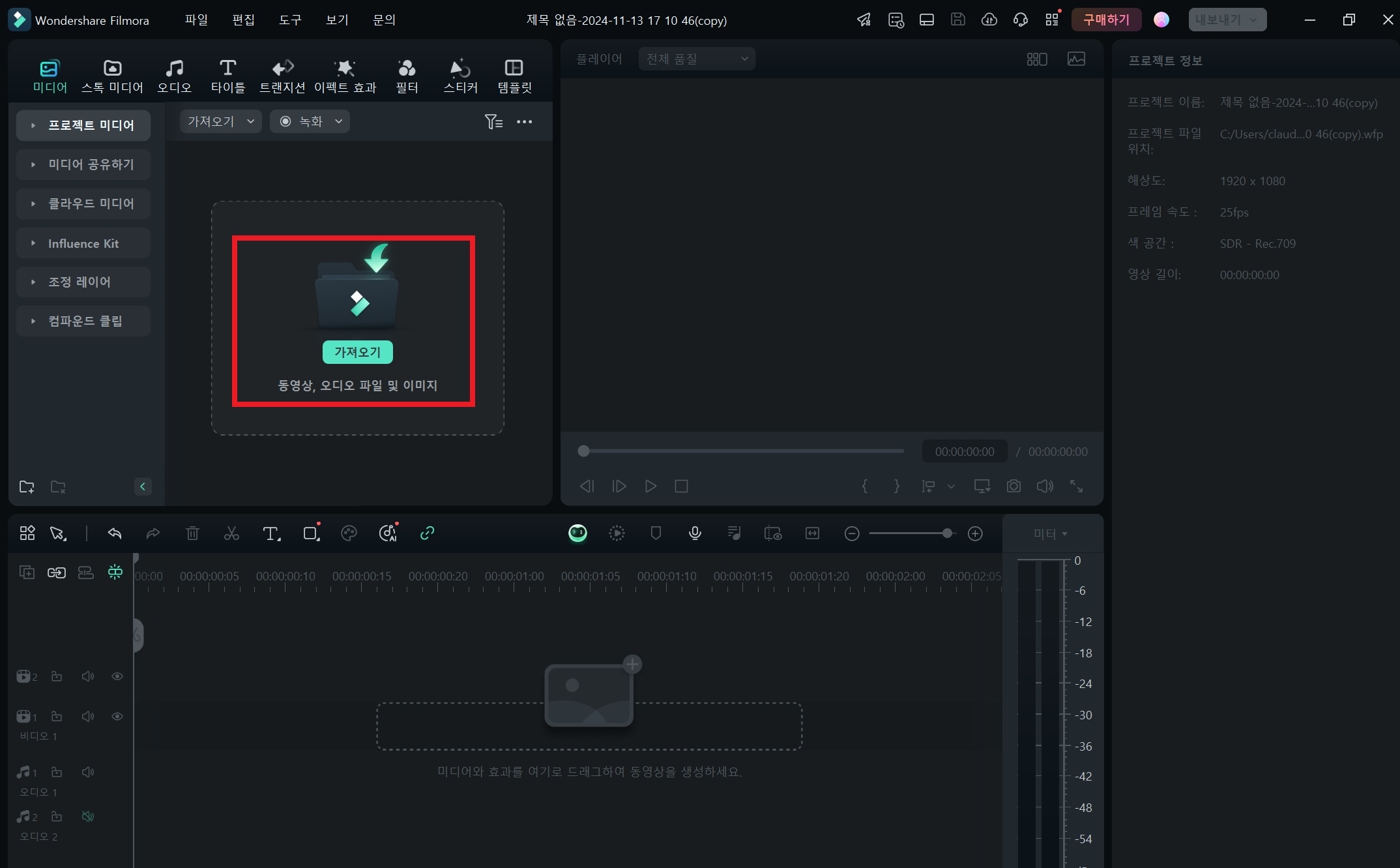This screenshot has height=868, width=1400.
Task: Open the 도구 menu
Action: pos(291,20)
